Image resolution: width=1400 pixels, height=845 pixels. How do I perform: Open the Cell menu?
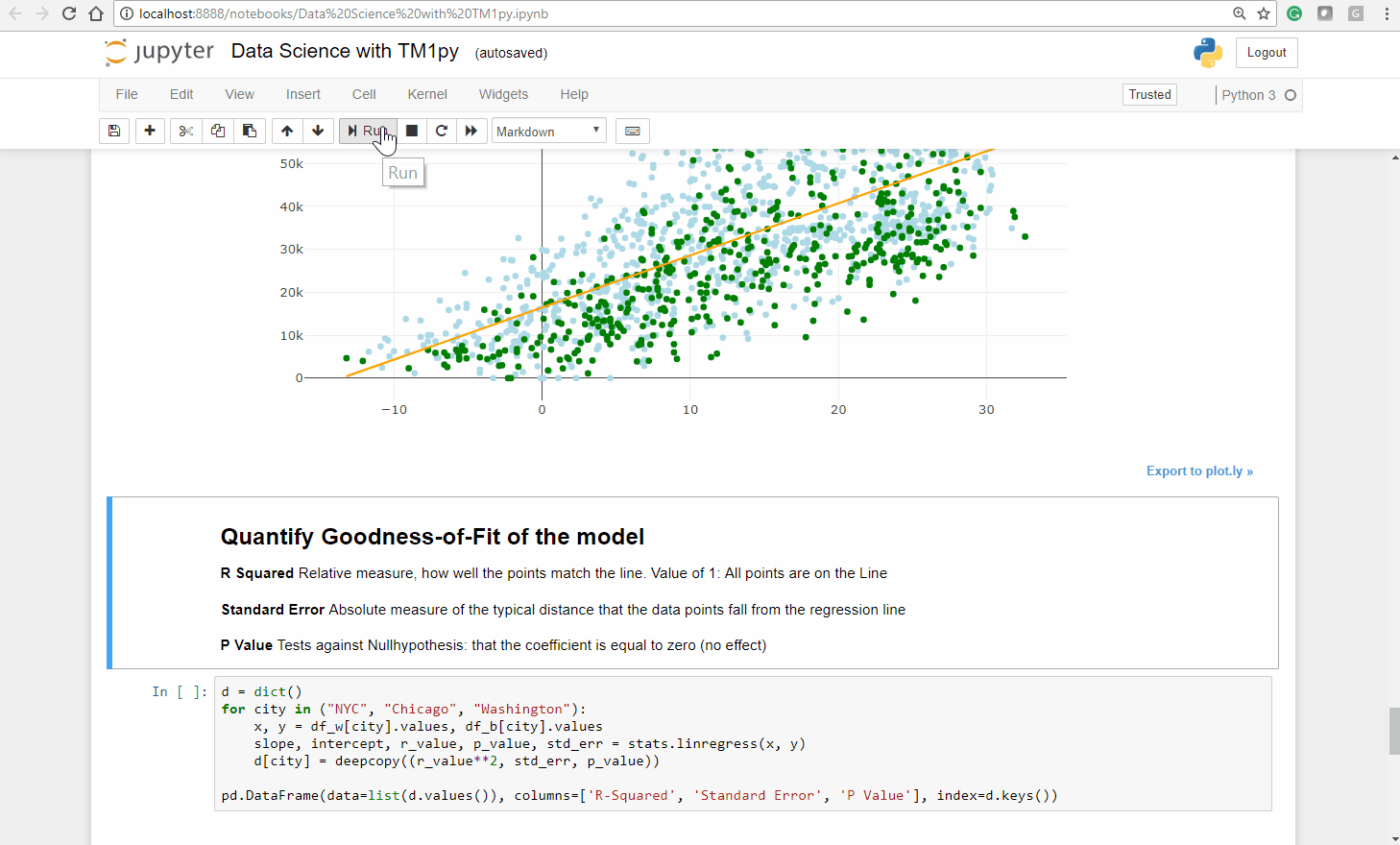coord(364,94)
